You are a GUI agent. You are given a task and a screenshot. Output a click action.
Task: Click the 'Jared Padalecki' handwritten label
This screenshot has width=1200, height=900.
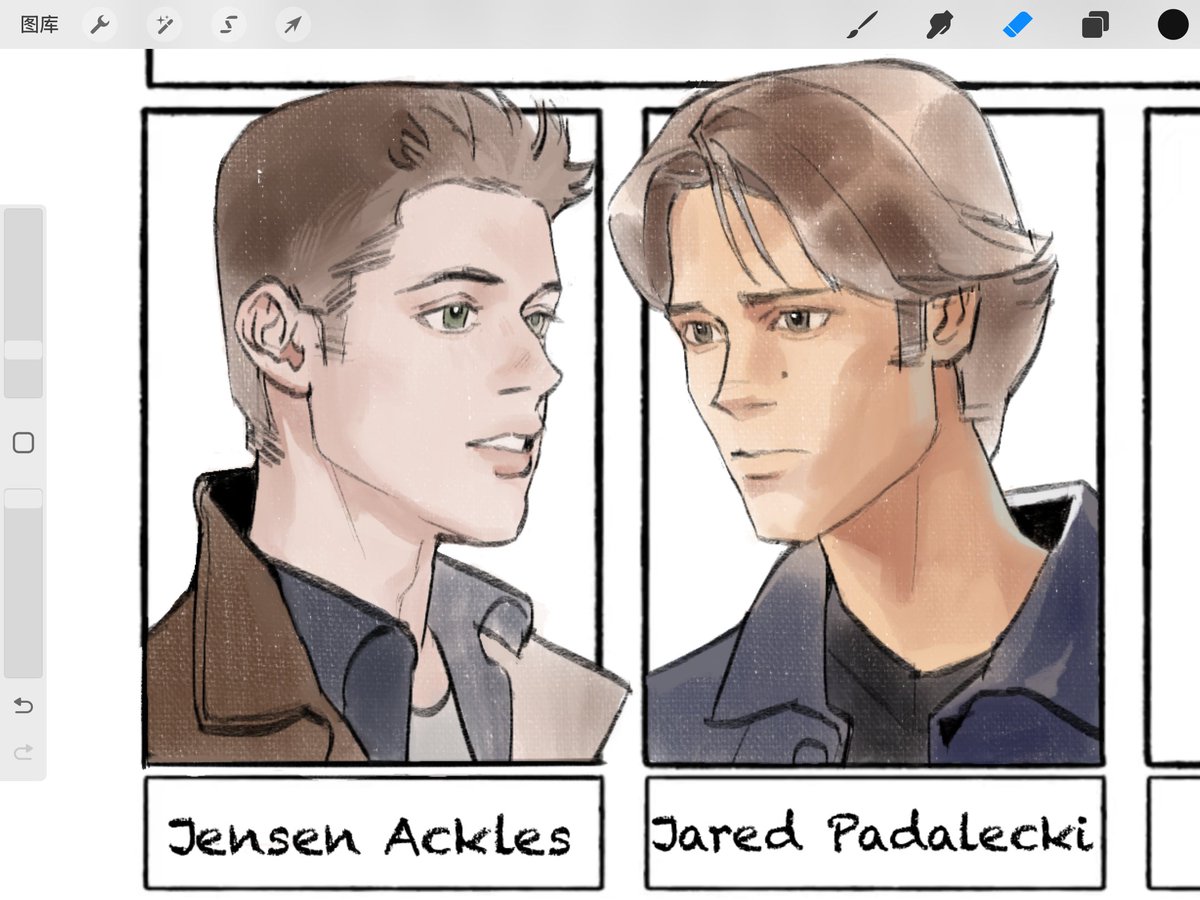click(x=872, y=832)
